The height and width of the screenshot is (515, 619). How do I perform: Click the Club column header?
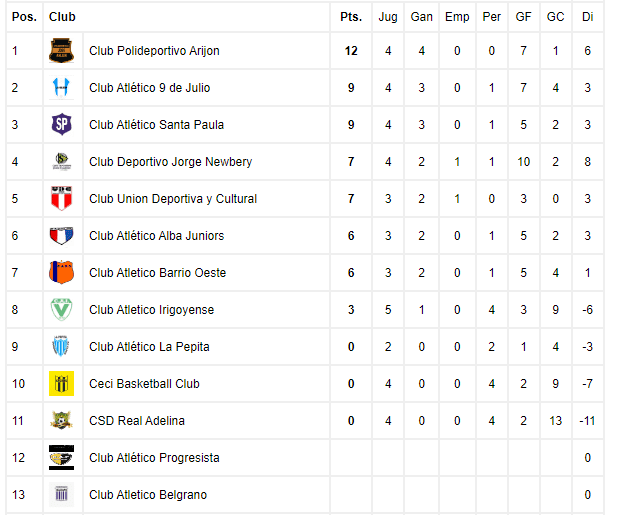pyautogui.click(x=62, y=17)
